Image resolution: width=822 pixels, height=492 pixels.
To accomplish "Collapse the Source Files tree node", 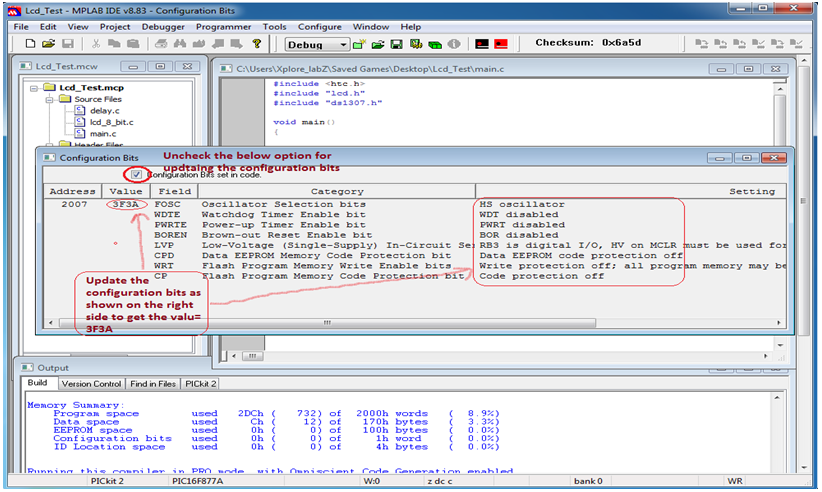I will click(x=49, y=100).
